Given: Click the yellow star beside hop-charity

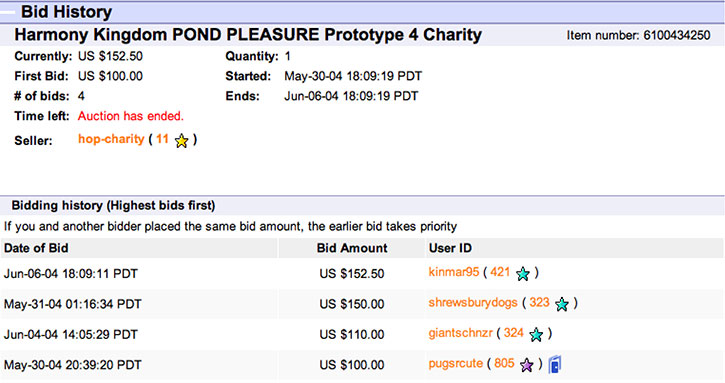Looking at the screenshot, I should click(x=182, y=140).
